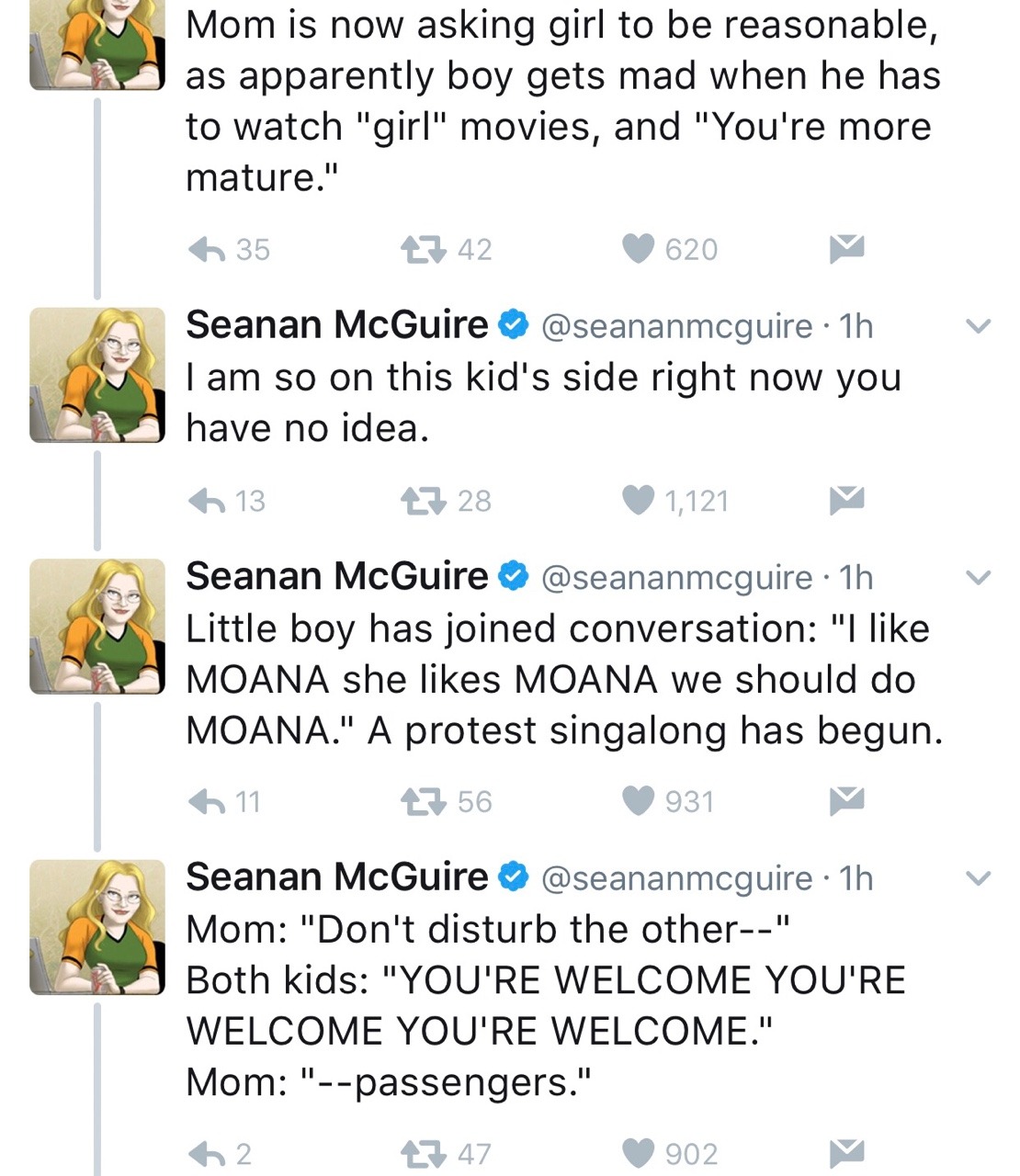Tap avatar beside the 'YOU'RE WELCOME' tweet
Viewport: 1020px width, 1176px height.
pyautogui.click(x=97, y=927)
